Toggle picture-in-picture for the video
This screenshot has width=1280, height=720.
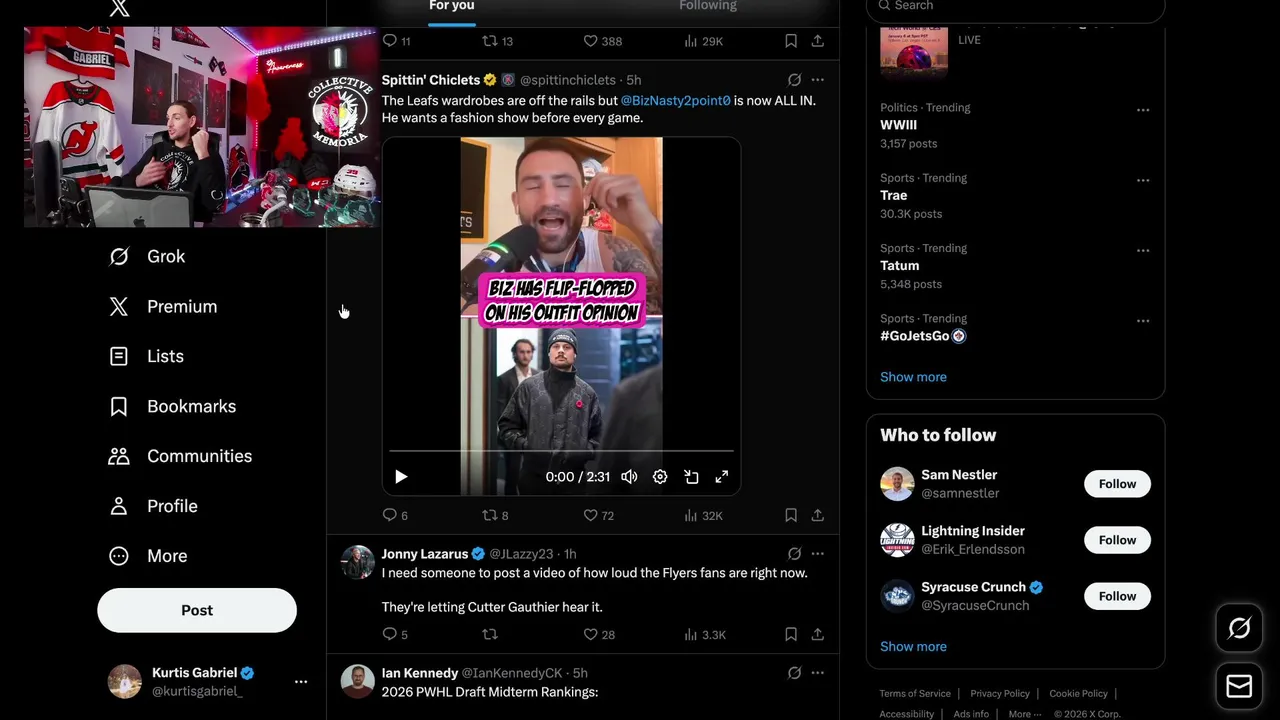pyautogui.click(x=691, y=477)
